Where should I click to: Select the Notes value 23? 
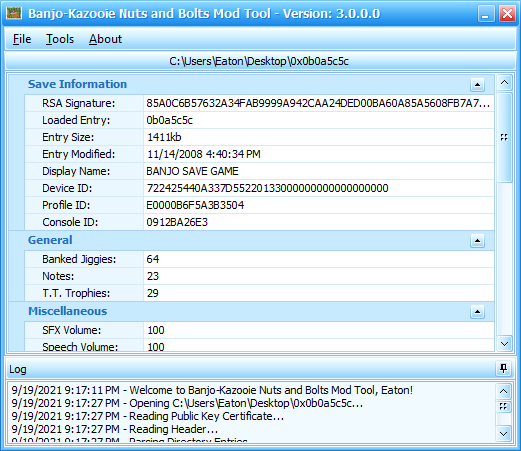[x=319, y=276]
